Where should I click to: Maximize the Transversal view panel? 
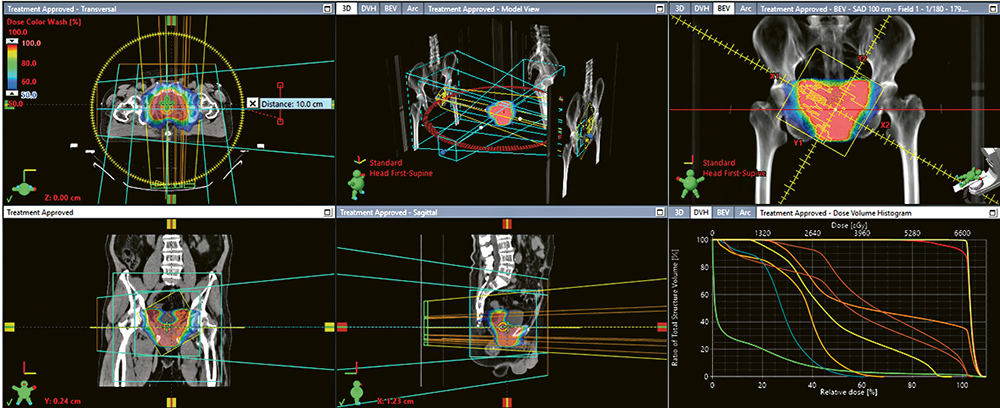pos(326,8)
